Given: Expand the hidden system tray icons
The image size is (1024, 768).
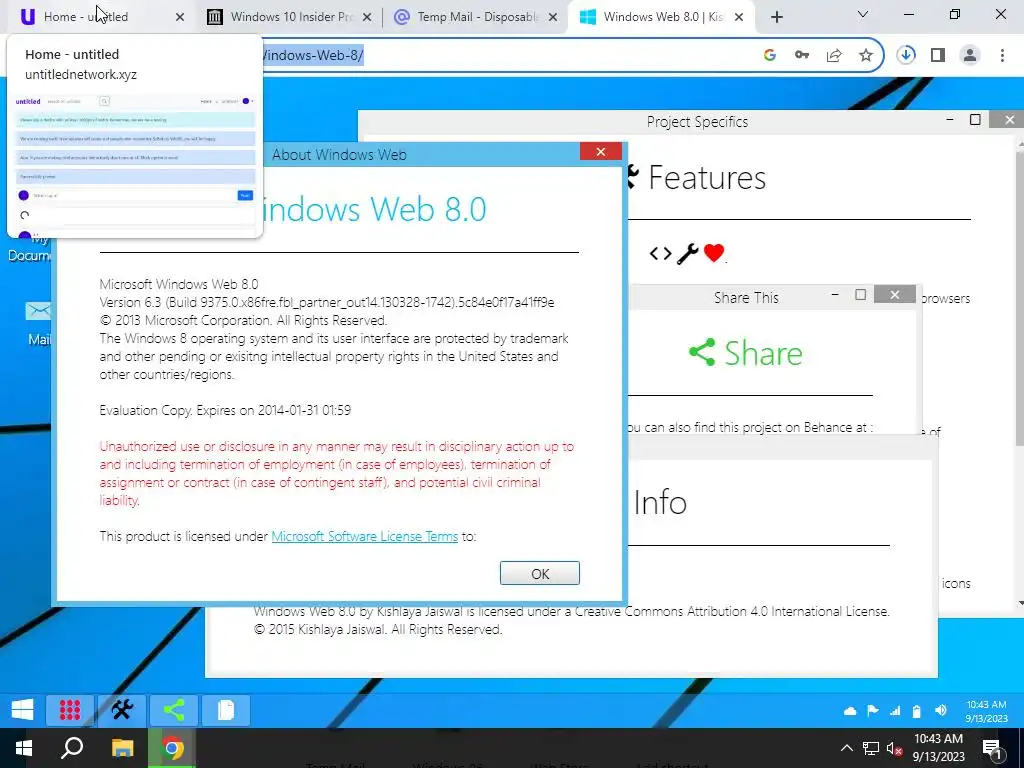Looking at the screenshot, I should 846,748.
